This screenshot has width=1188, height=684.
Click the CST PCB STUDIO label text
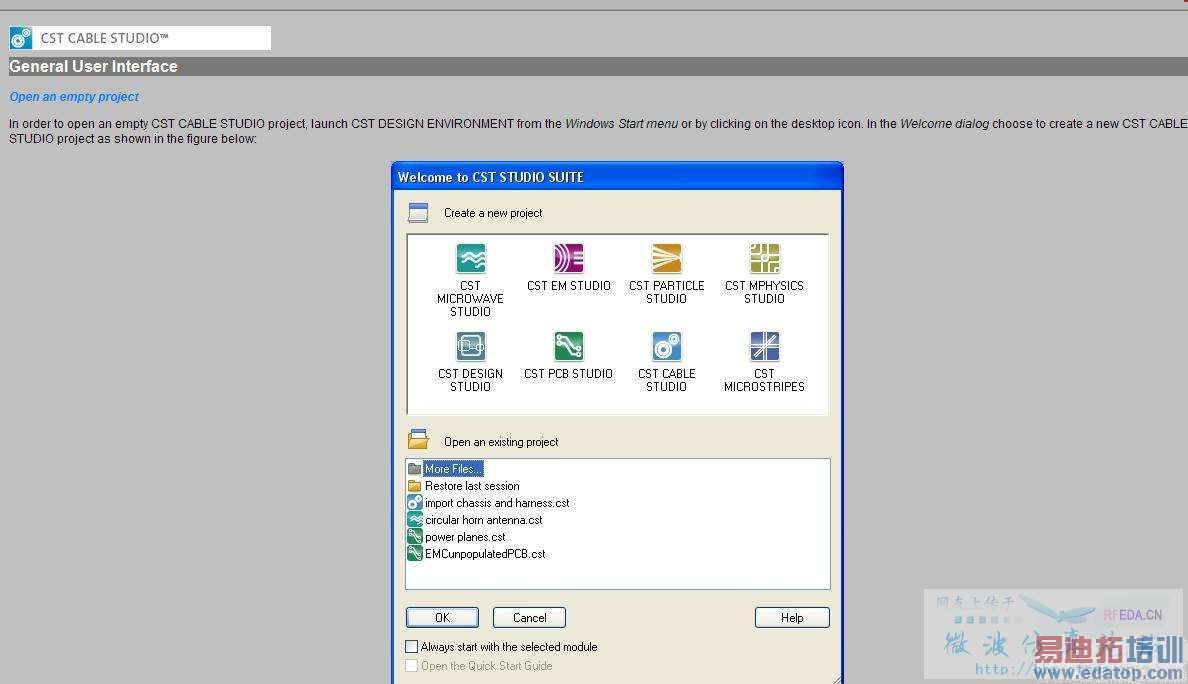(x=568, y=374)
